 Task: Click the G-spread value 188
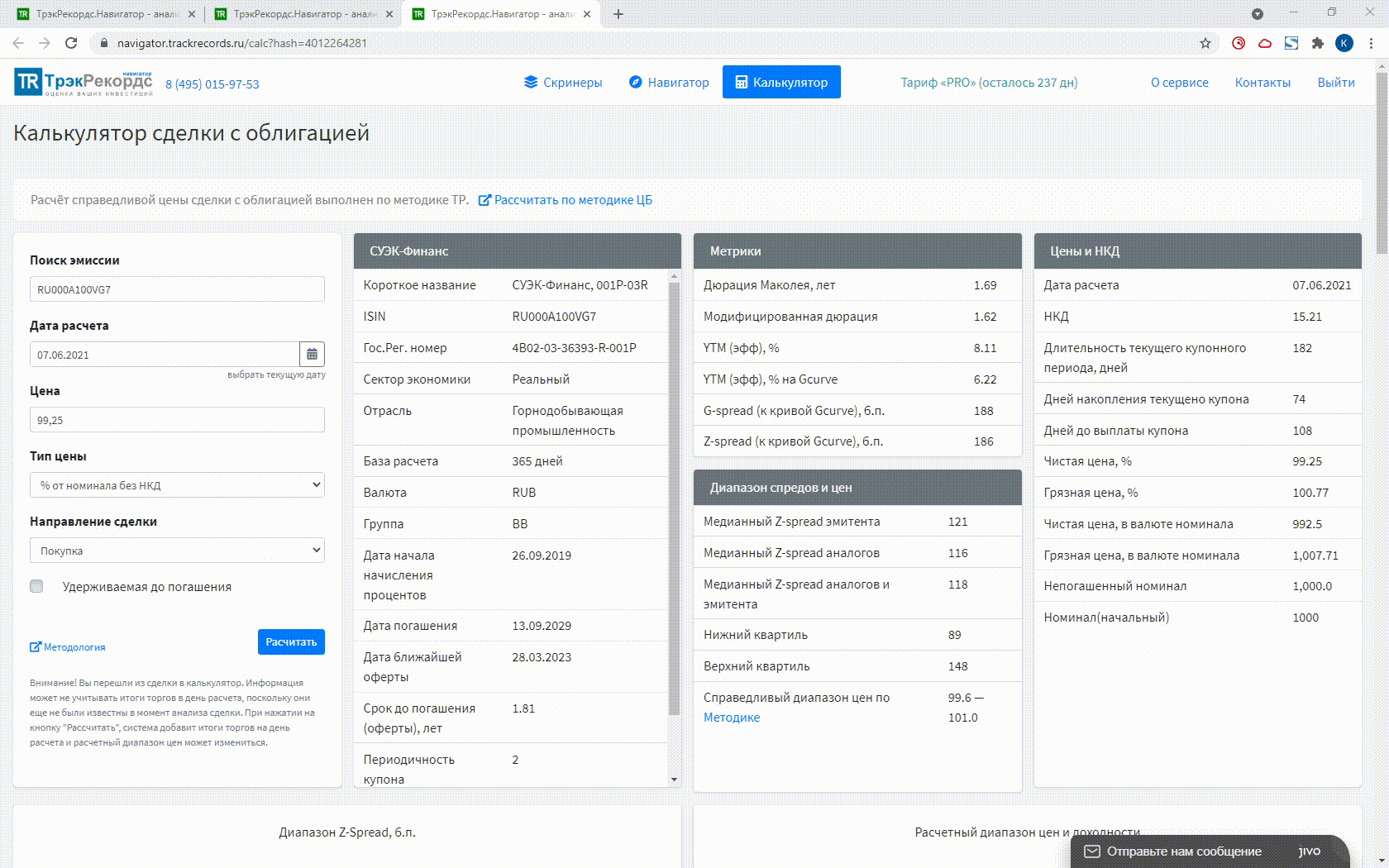983,411
